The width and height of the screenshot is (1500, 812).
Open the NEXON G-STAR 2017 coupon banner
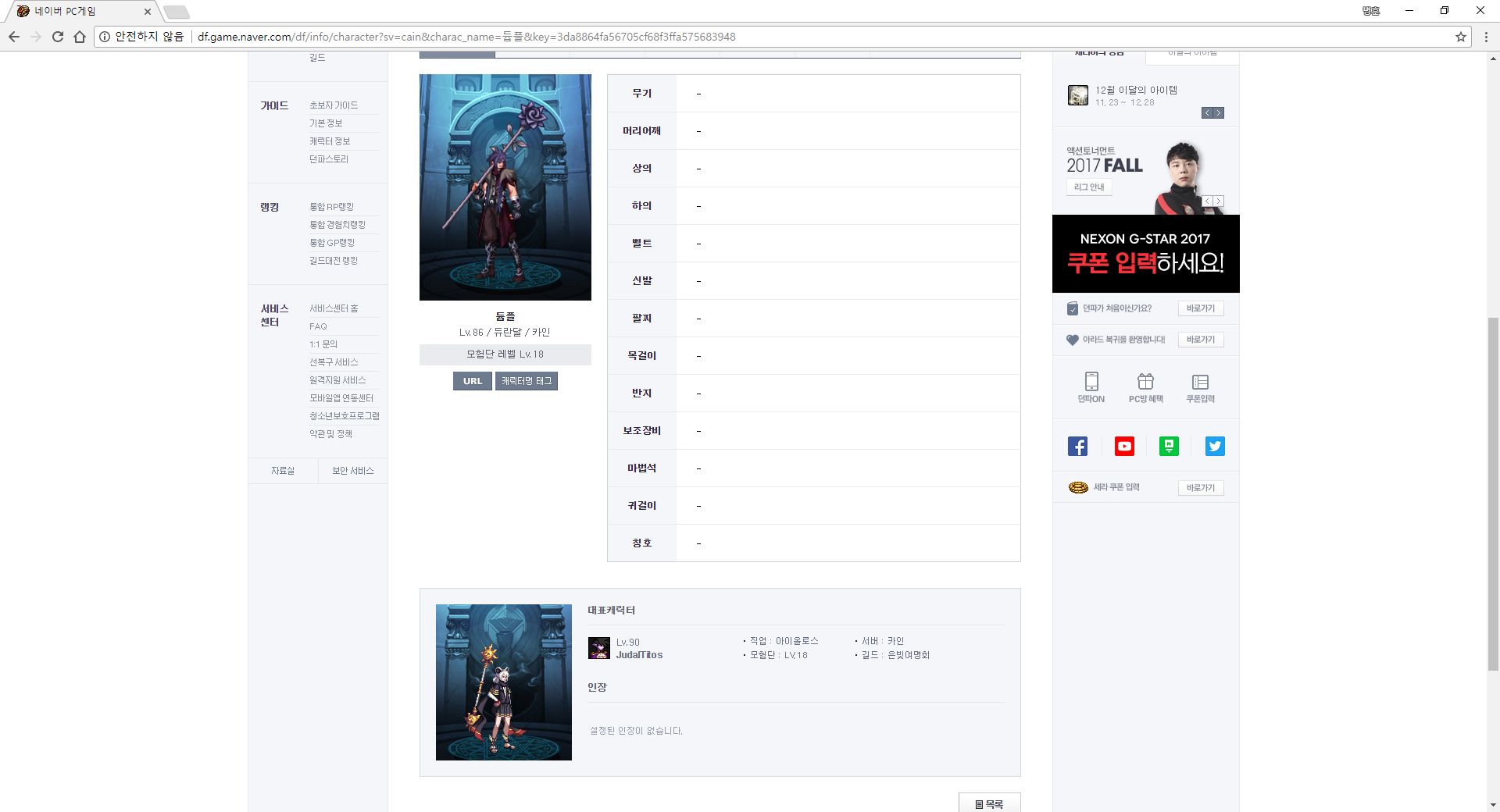pyautogui.click(x=1145, y=254)
